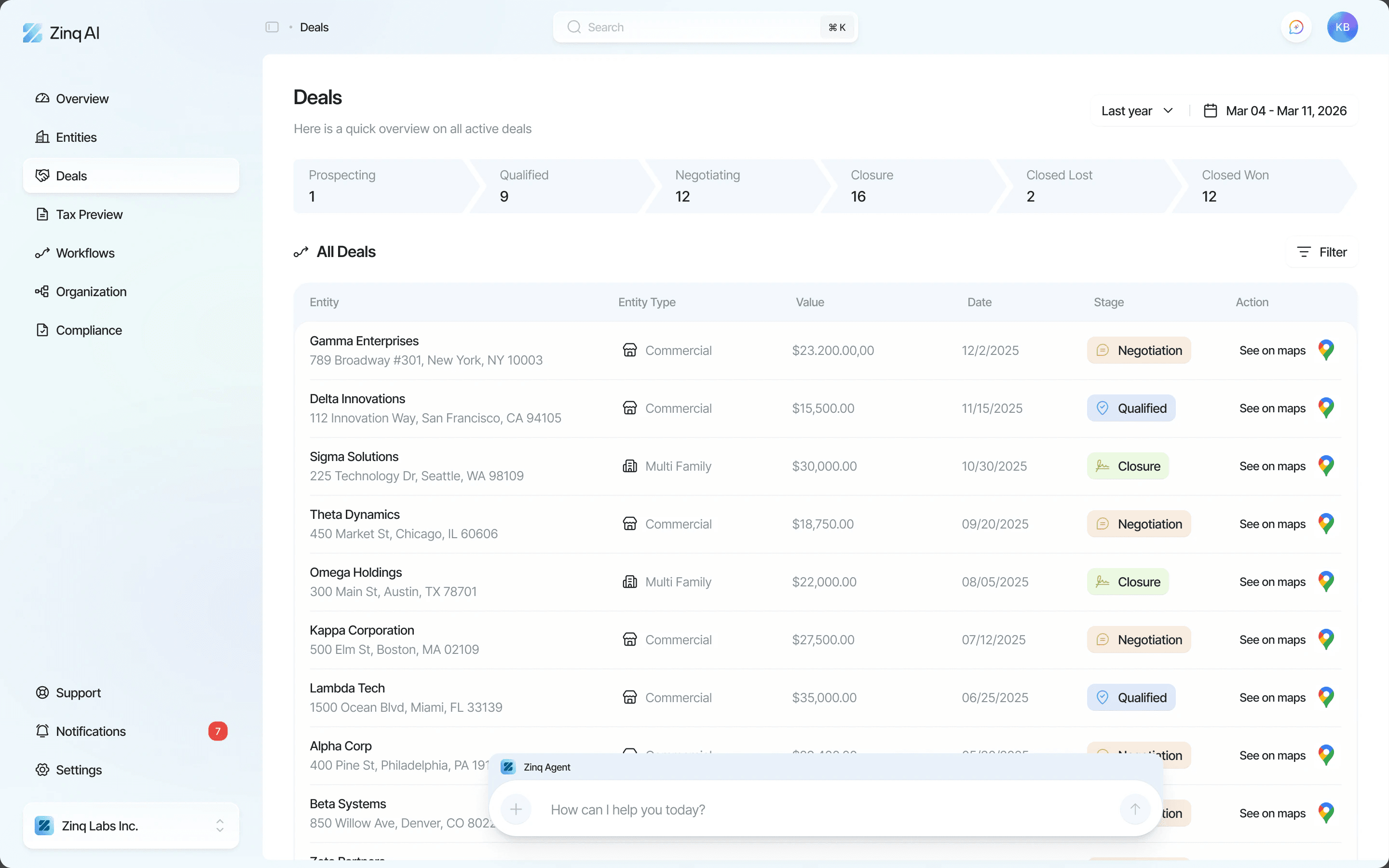Viewport: 1389px width, 868px height.
Task: Click the Search input field
Action: 705,27
